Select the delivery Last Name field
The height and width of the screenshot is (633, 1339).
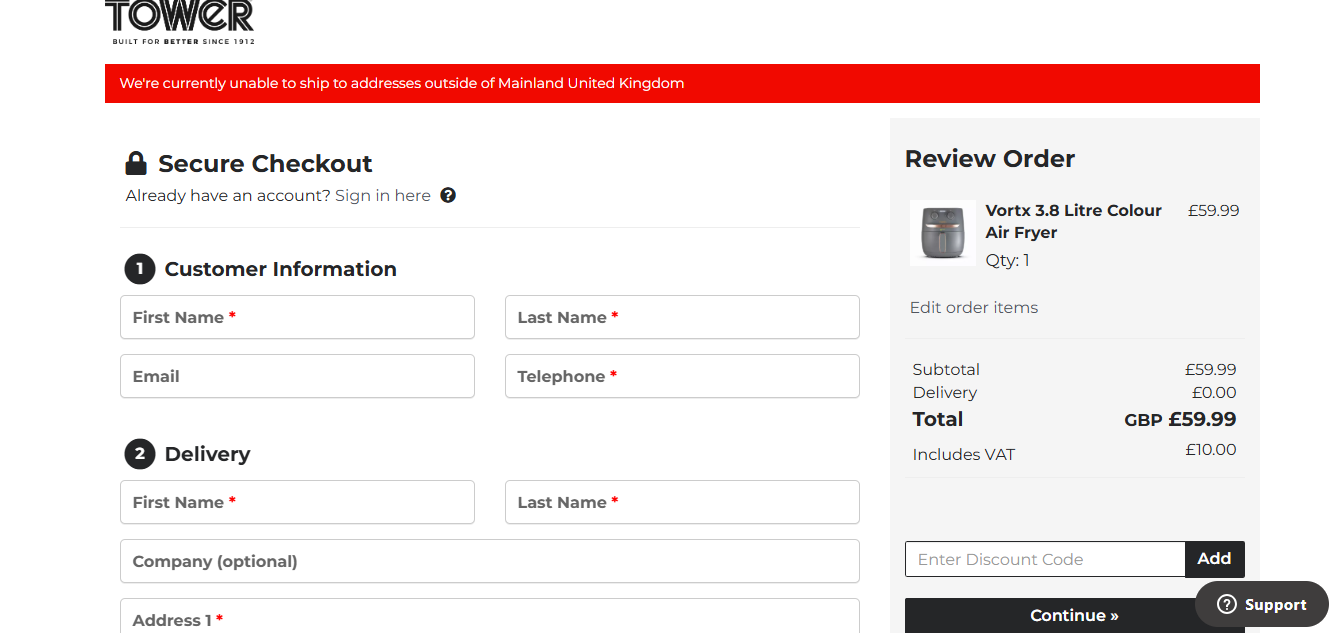click(x=682, y=502)
